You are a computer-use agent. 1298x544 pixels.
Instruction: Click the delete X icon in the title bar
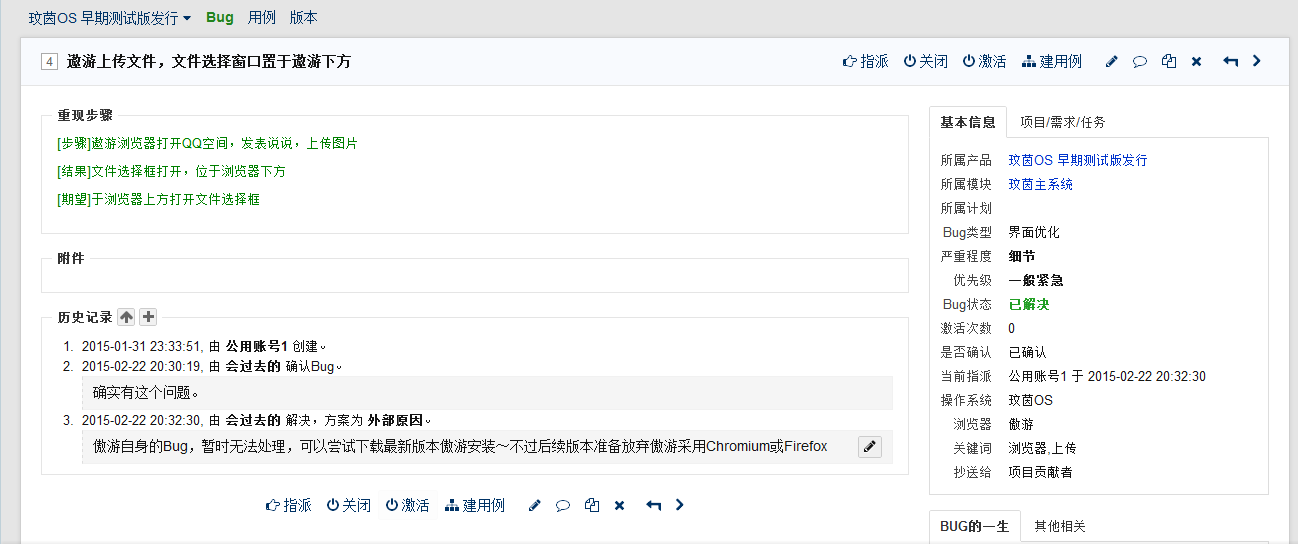[1196, 62]
